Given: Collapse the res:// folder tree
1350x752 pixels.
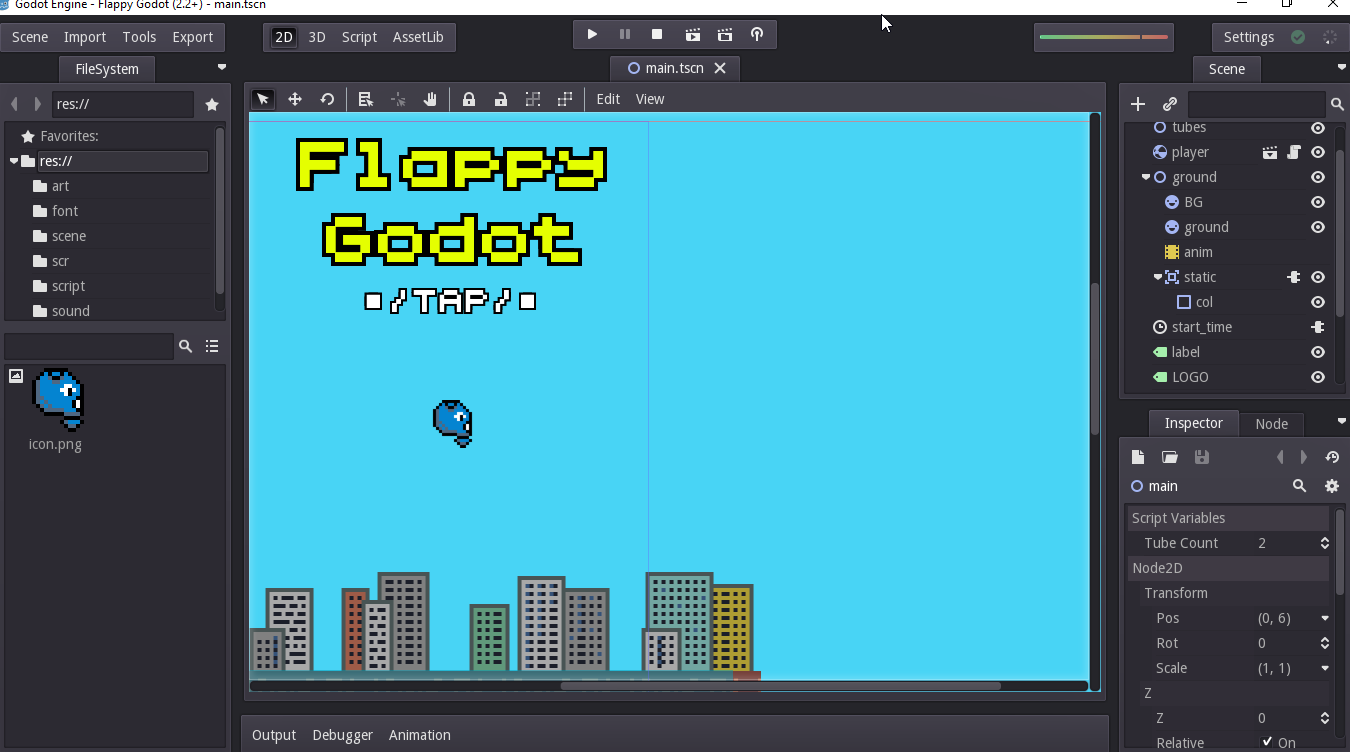Looking at the screenshot, I should click(x=14, y=161).
